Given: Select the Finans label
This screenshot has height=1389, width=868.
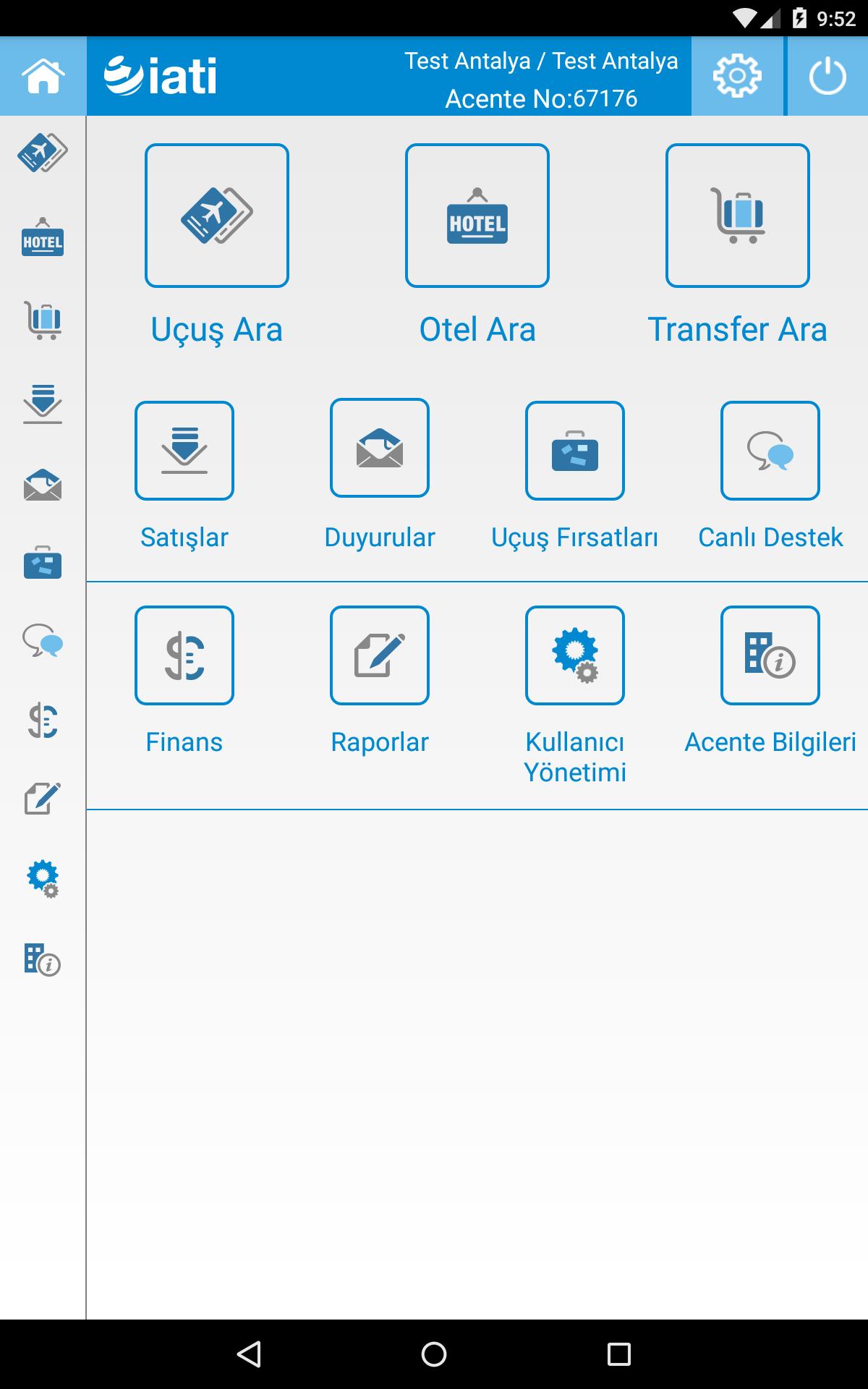Looking at the screenshot, I should point(184,742).
